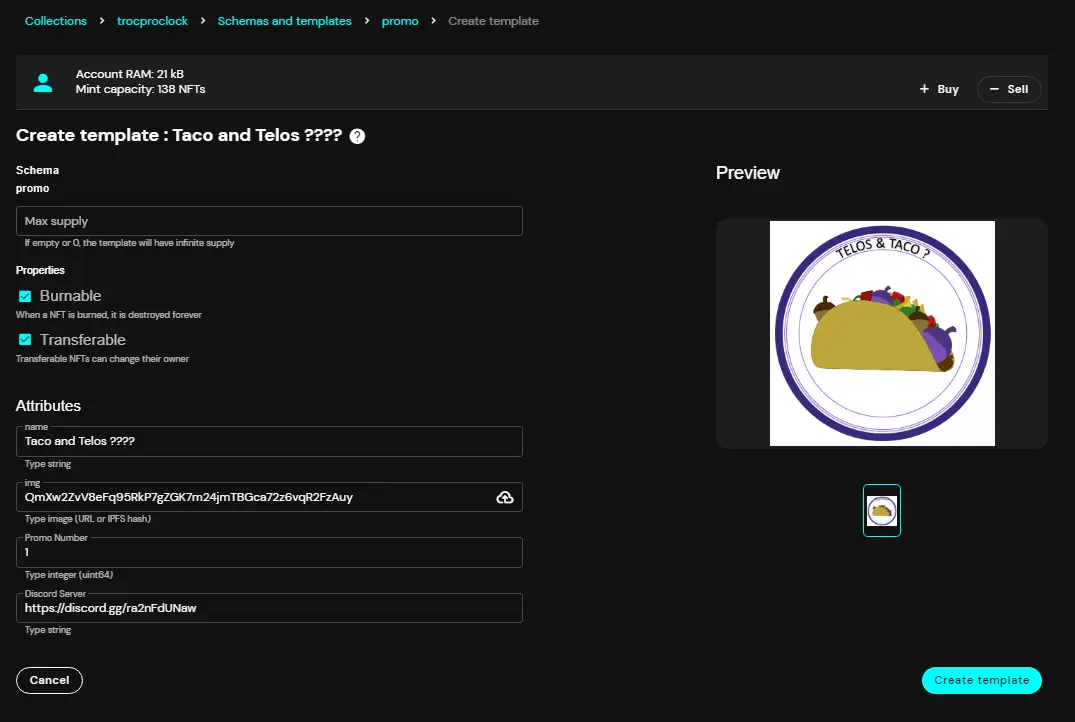1075x722 pixels.
Task: Click 'When a NFT is burned' description text
Action: coord(108,315)
